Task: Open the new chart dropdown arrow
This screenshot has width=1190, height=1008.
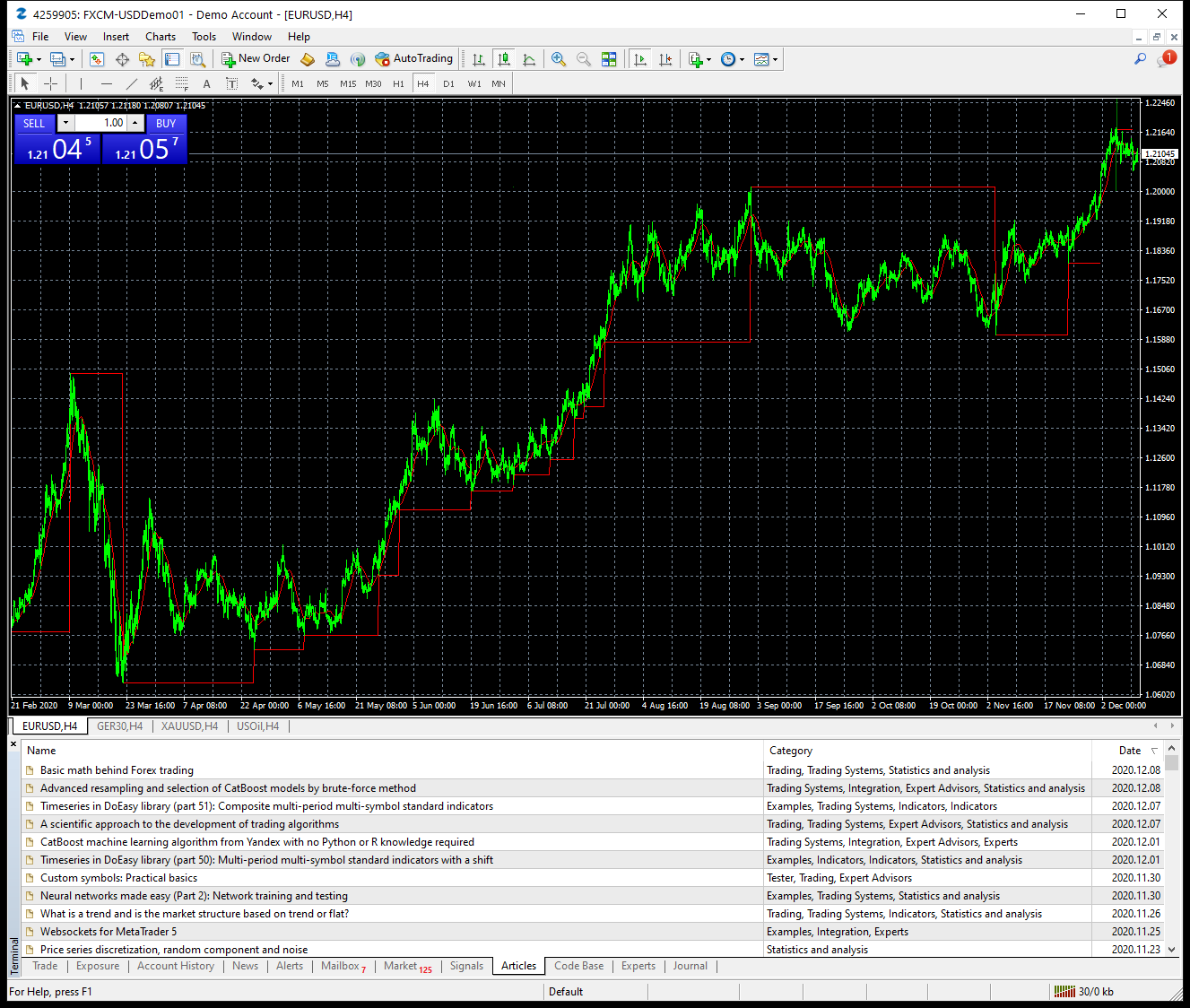Action: click(39, 60)
